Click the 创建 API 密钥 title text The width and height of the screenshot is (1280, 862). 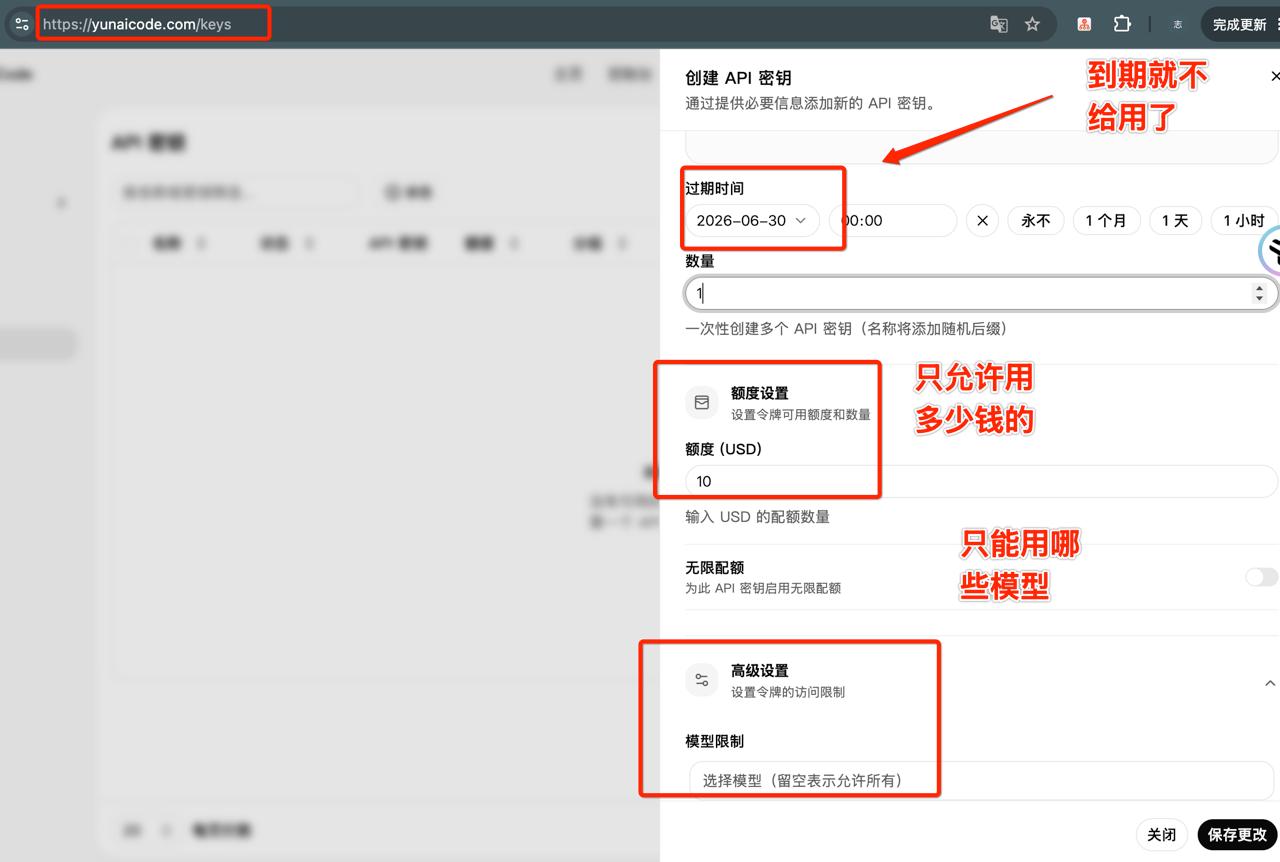point(738,77)
